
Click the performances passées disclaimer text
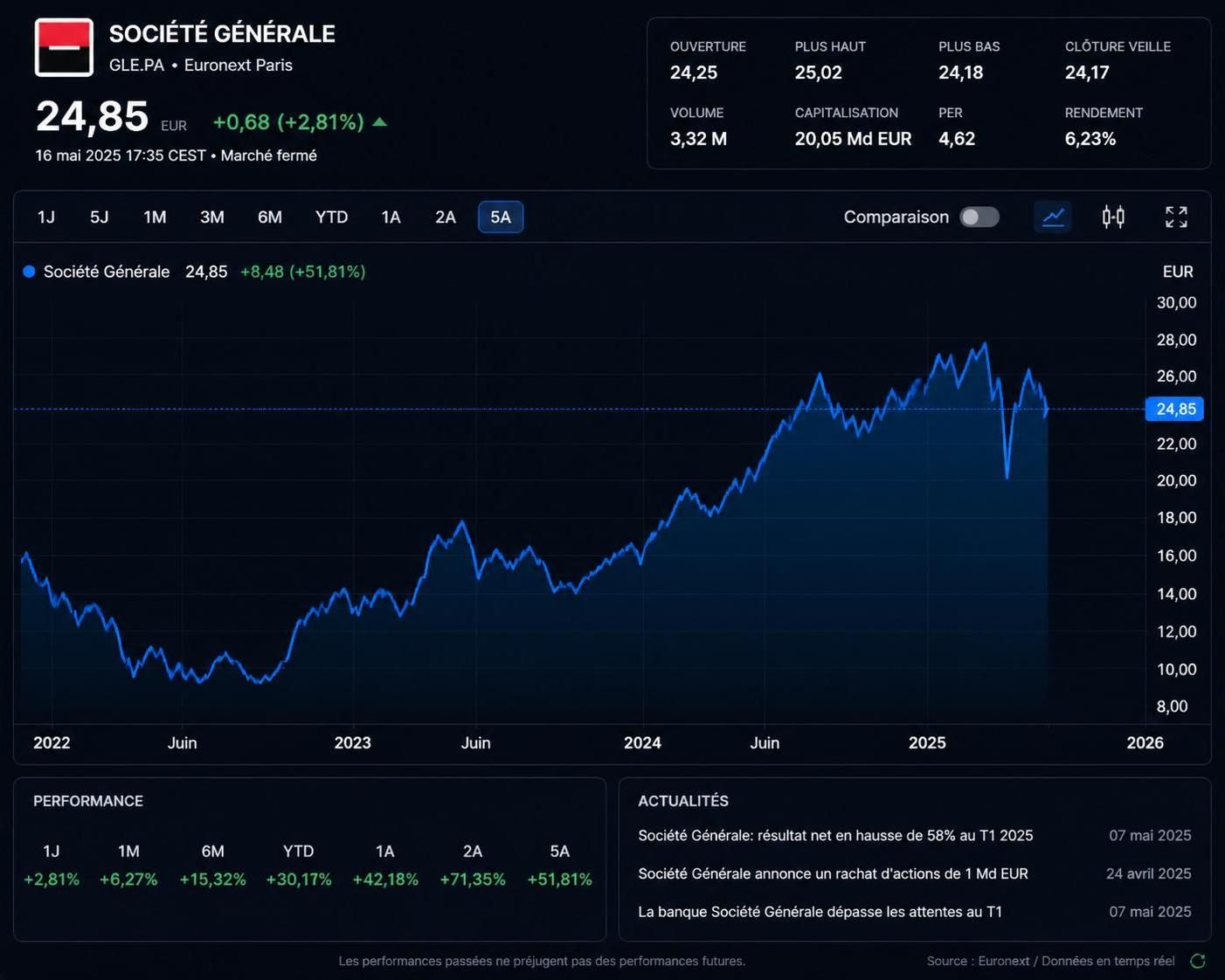pyautogui.click(x=542, y=961)
